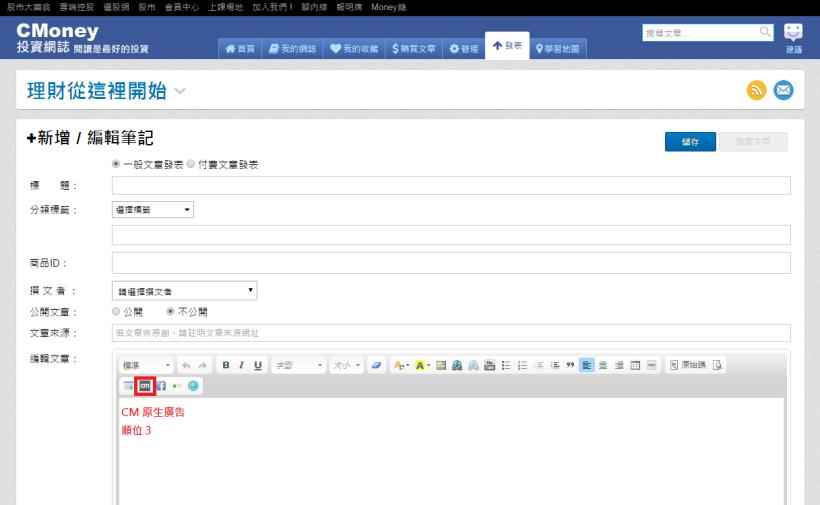Click the insert YouTube video icon

click(489, 365)
